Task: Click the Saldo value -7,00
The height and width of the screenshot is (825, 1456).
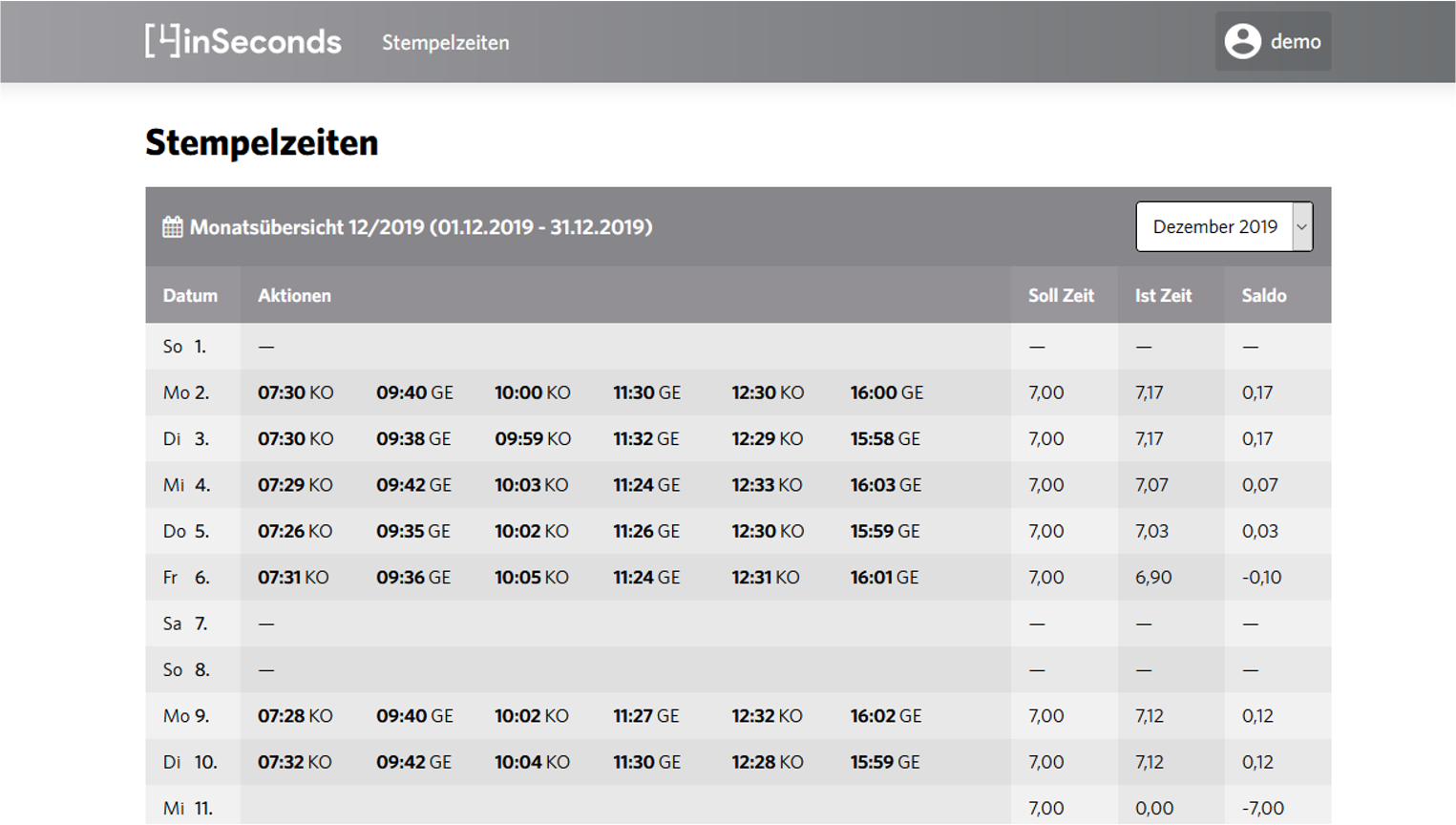Action: click(1263, 808)
